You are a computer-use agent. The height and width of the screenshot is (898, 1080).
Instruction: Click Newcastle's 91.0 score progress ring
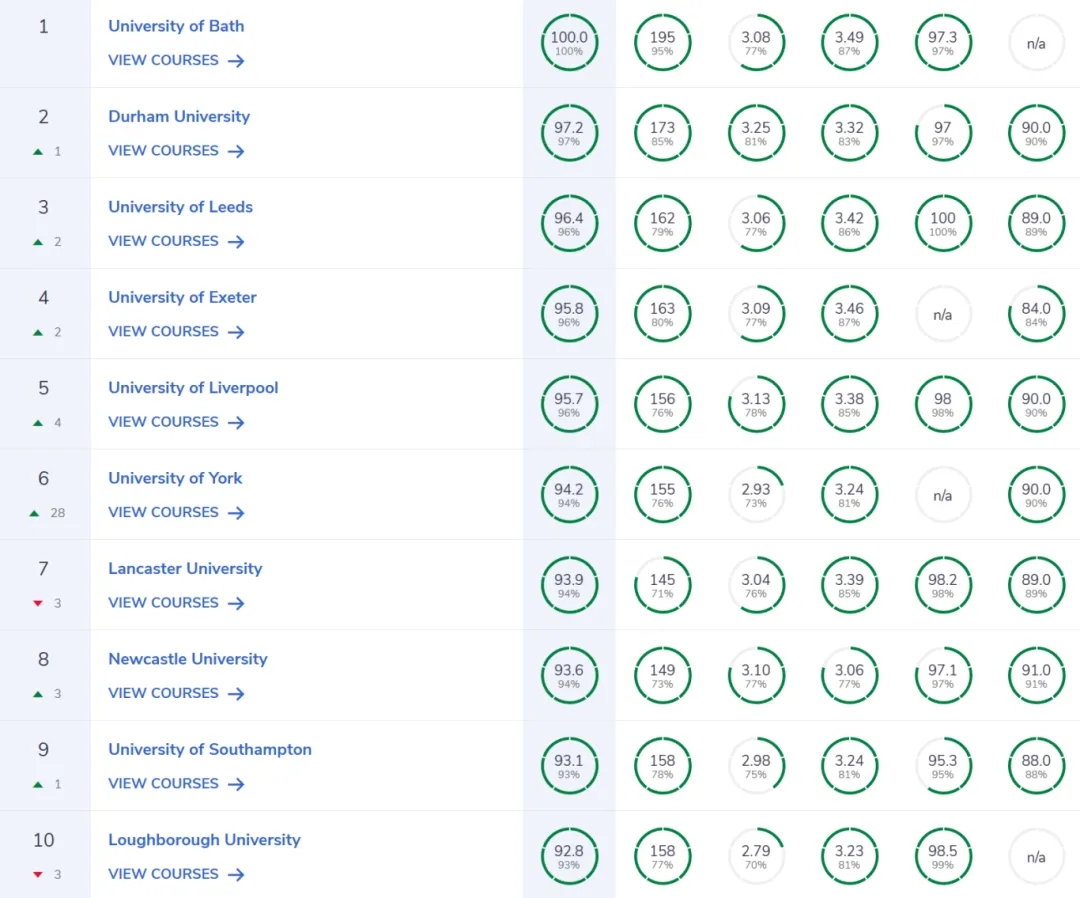pos(1036,676)
